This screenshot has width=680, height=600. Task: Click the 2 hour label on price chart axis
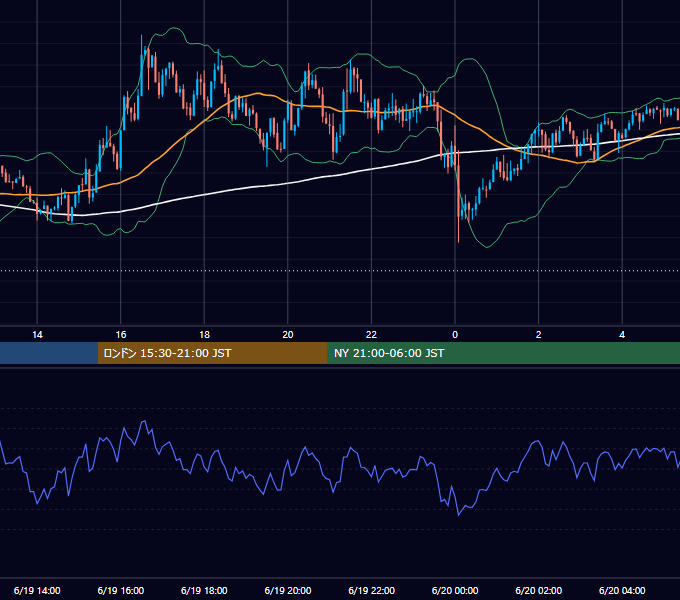pos(539,335)
